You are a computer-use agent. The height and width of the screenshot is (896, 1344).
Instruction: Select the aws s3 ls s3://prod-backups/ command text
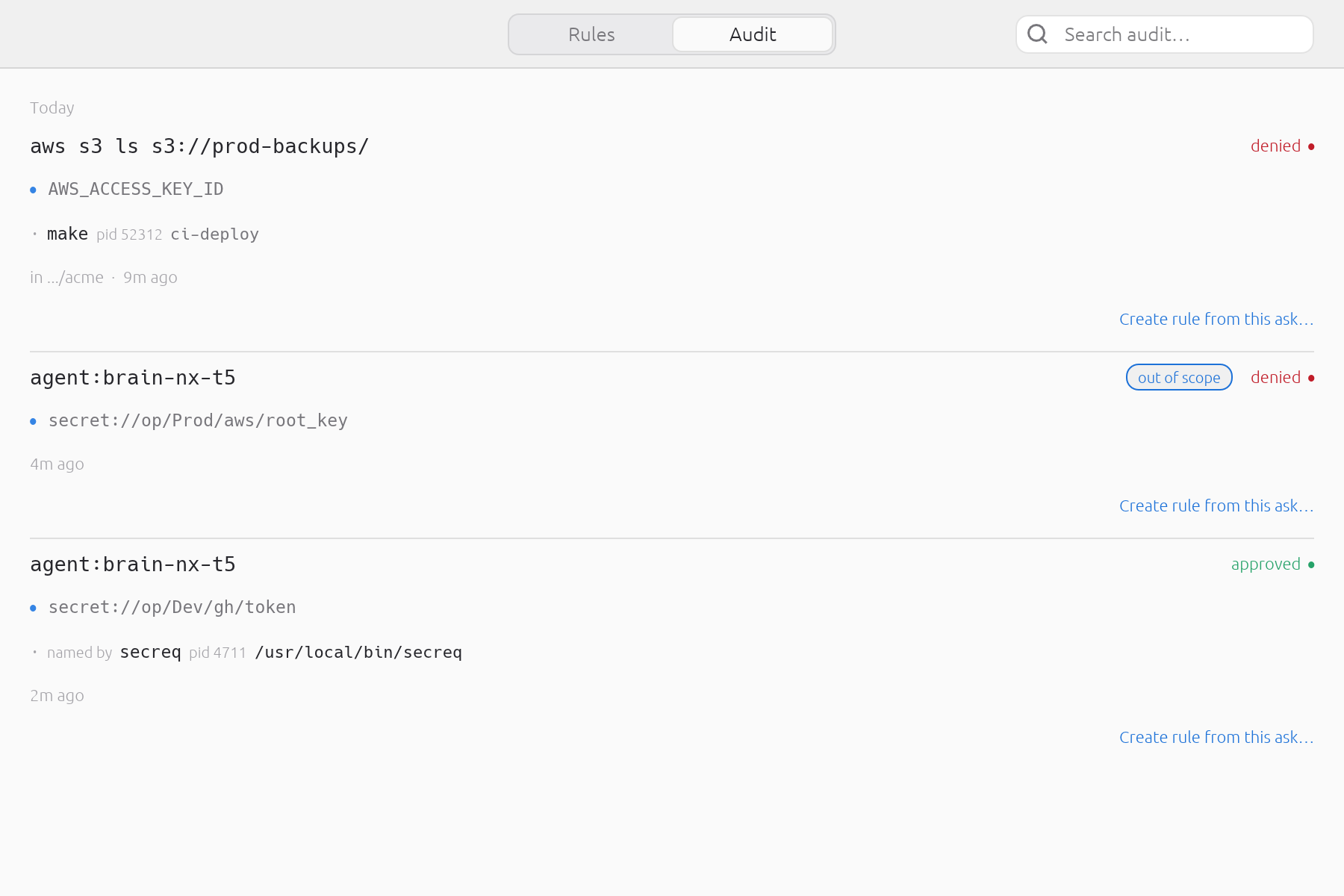click(199, 146)
